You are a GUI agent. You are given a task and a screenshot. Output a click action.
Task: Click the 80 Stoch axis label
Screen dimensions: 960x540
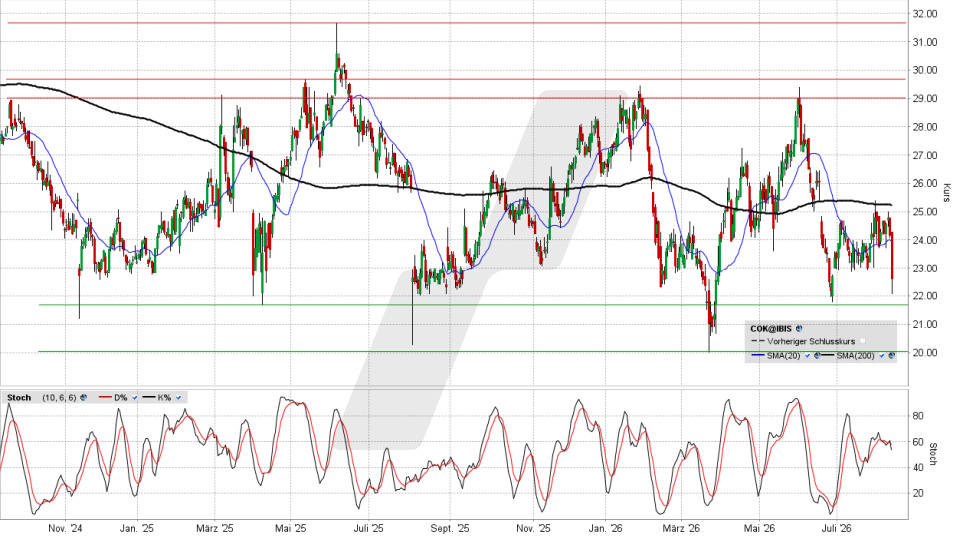918,416
